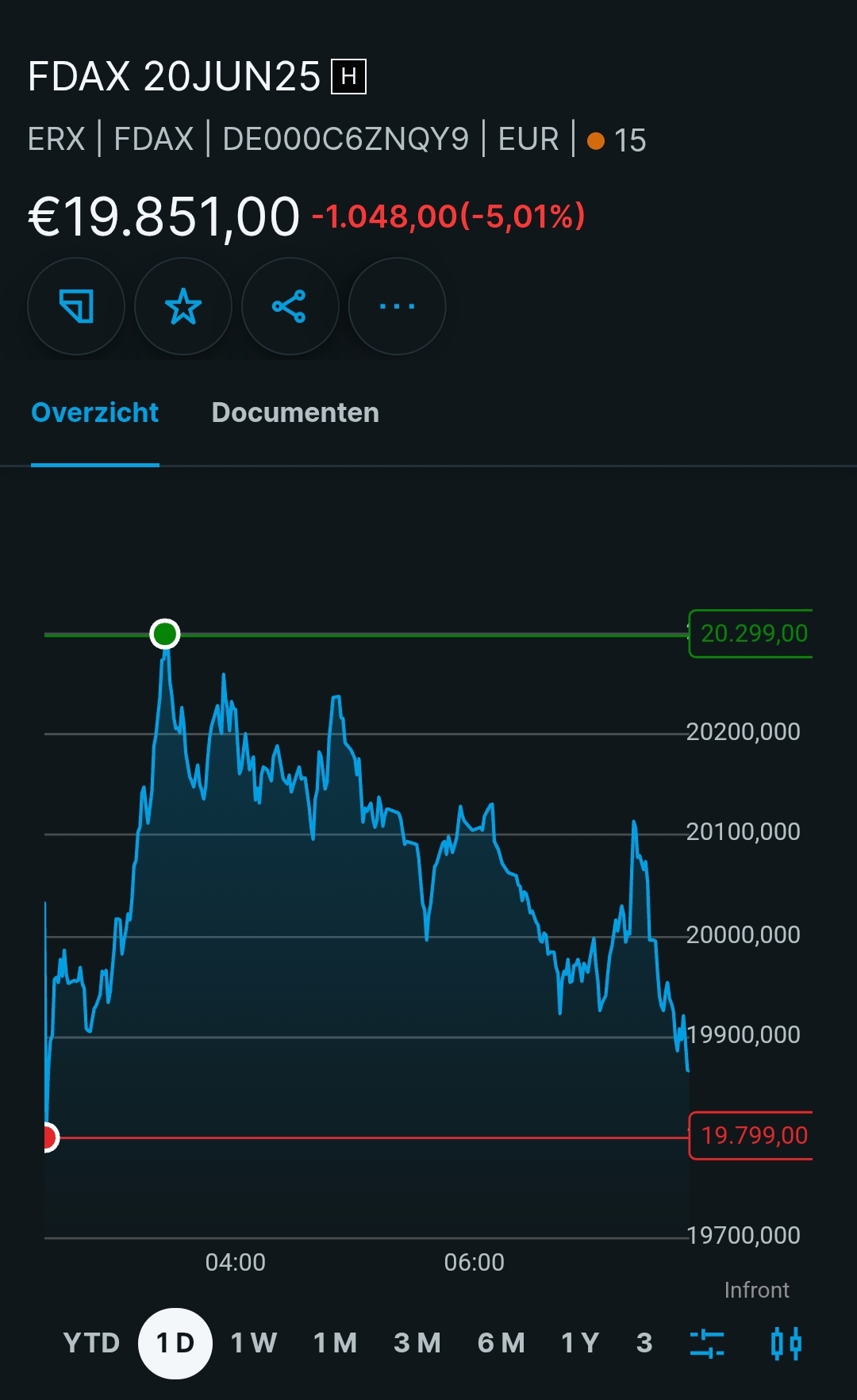Select the 1 Y time range

580,1343
